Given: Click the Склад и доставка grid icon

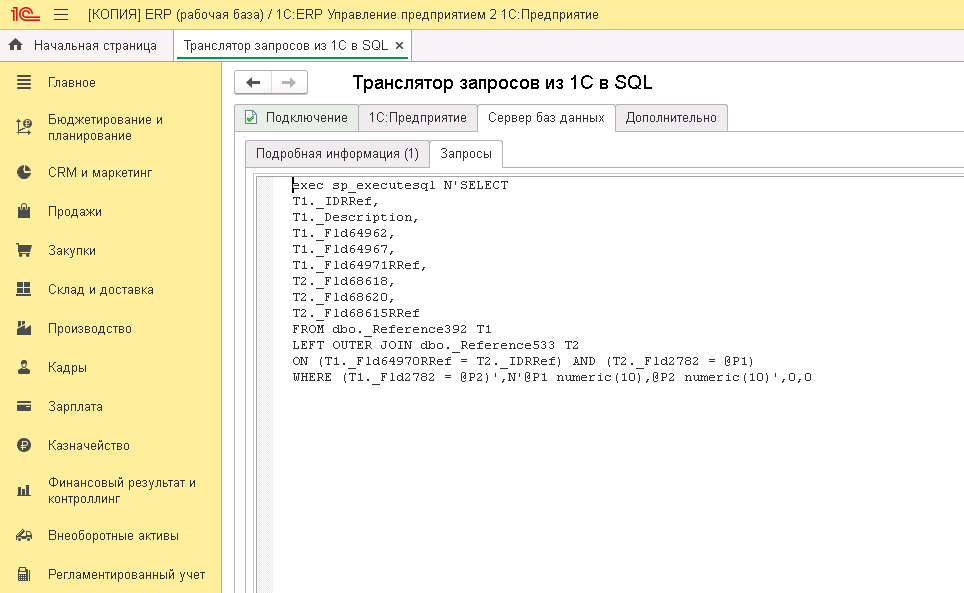Looking at the screenshot, I should click(24, 289).
